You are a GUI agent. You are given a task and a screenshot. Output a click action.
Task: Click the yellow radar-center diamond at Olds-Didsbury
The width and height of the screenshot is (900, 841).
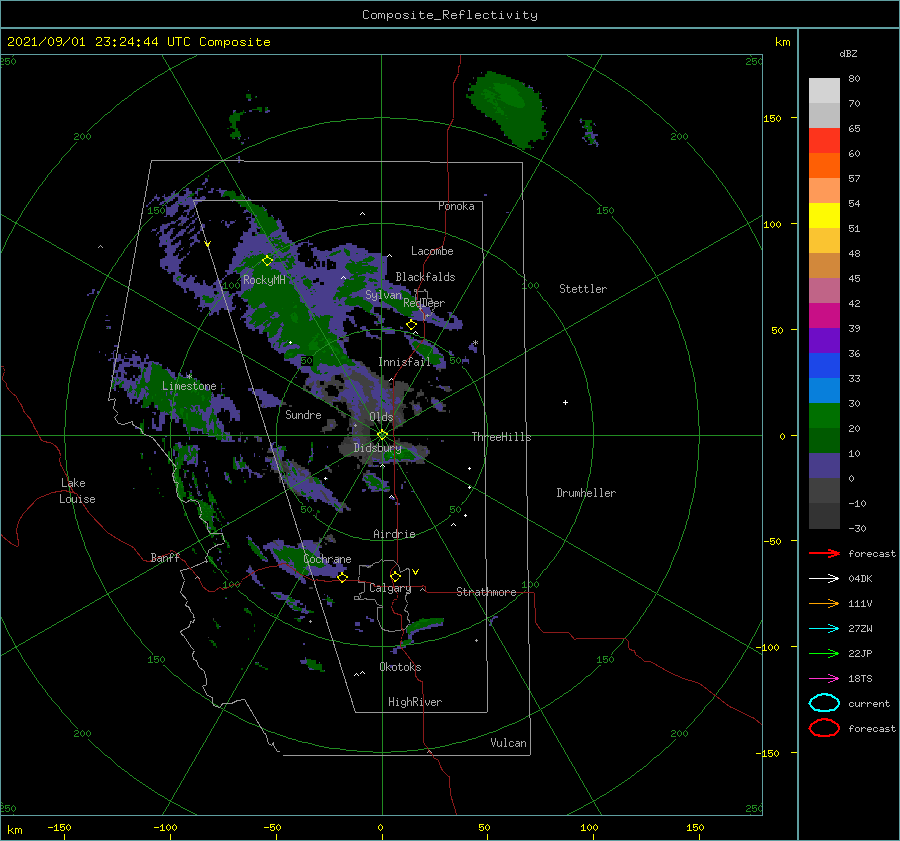pyautogui.click(x=382, y=435)
